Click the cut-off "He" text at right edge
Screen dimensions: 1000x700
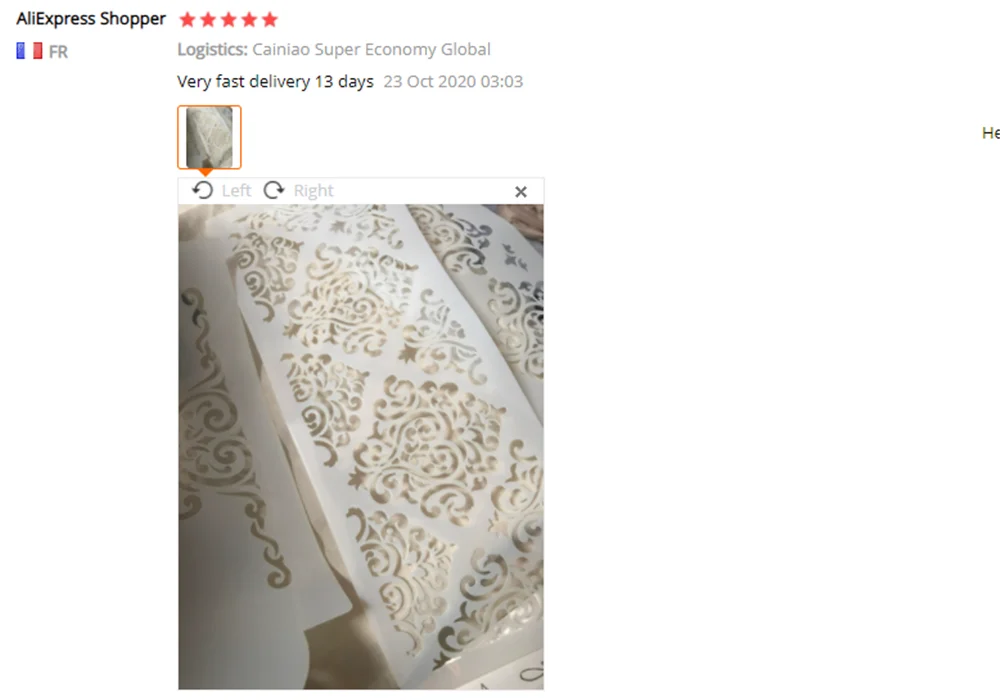[x=990, y=133]
